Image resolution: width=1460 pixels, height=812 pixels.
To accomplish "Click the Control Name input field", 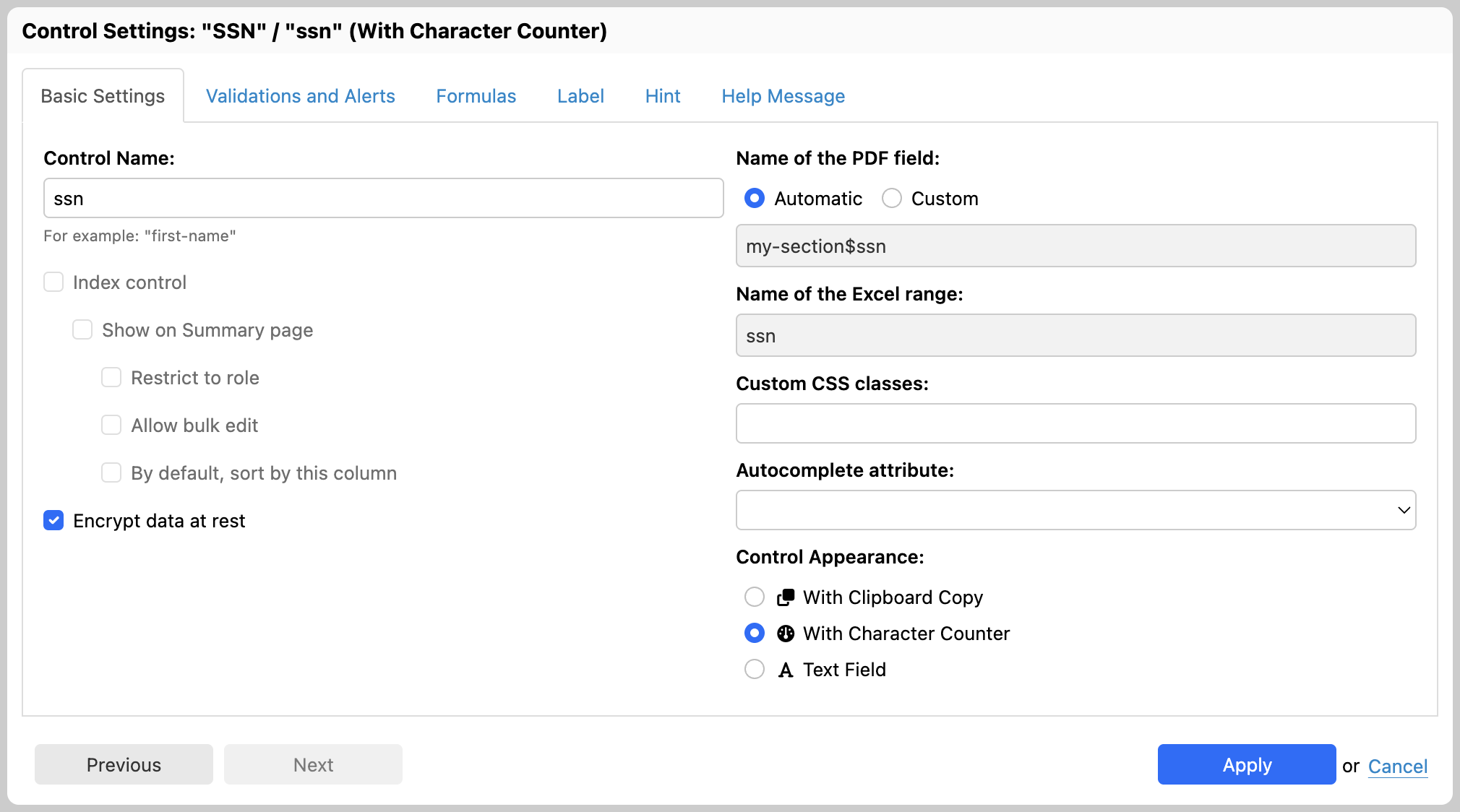I will tap(383, 198).
